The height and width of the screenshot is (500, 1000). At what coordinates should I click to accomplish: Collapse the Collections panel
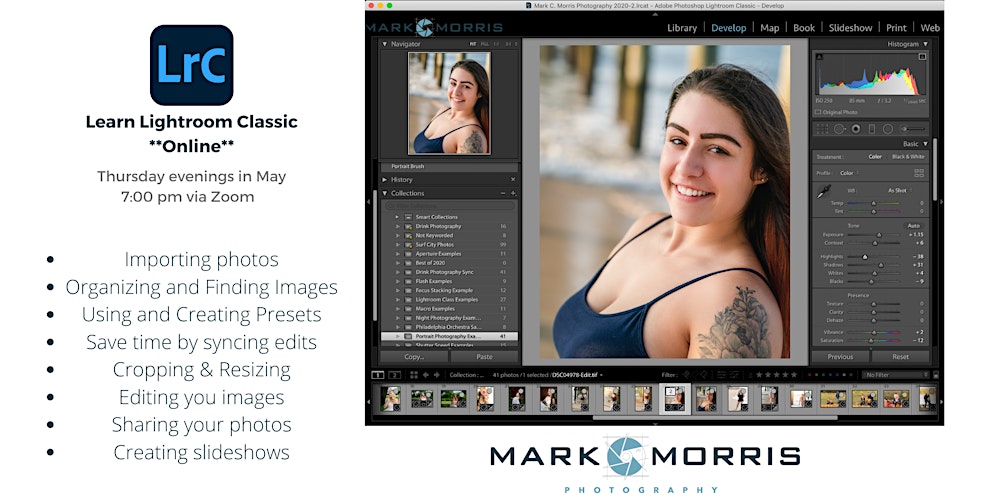385,193
